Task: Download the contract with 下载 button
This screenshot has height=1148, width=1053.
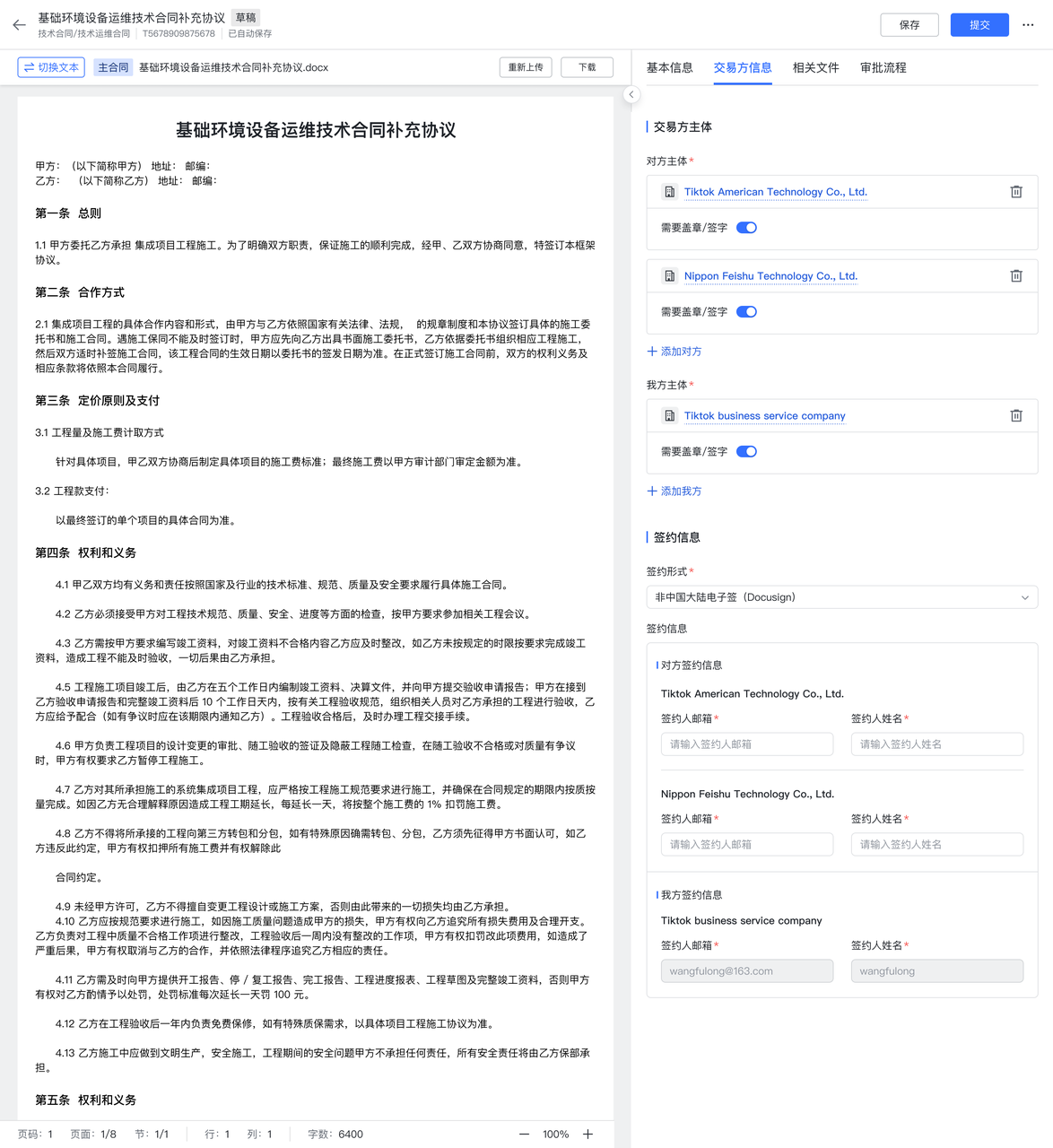Action: [x=587, y=66]
